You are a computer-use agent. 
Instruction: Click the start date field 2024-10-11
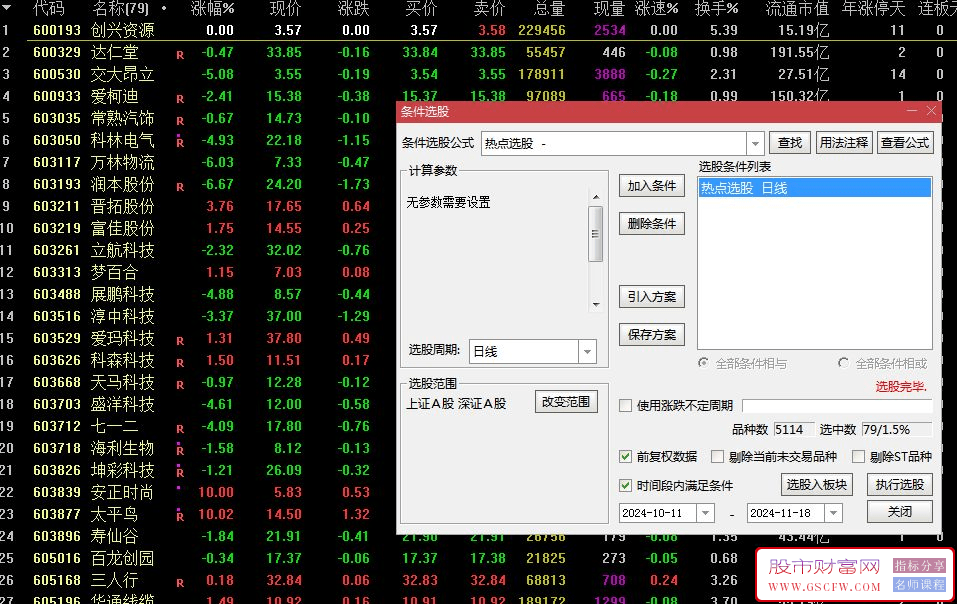(x=658, y=513)
